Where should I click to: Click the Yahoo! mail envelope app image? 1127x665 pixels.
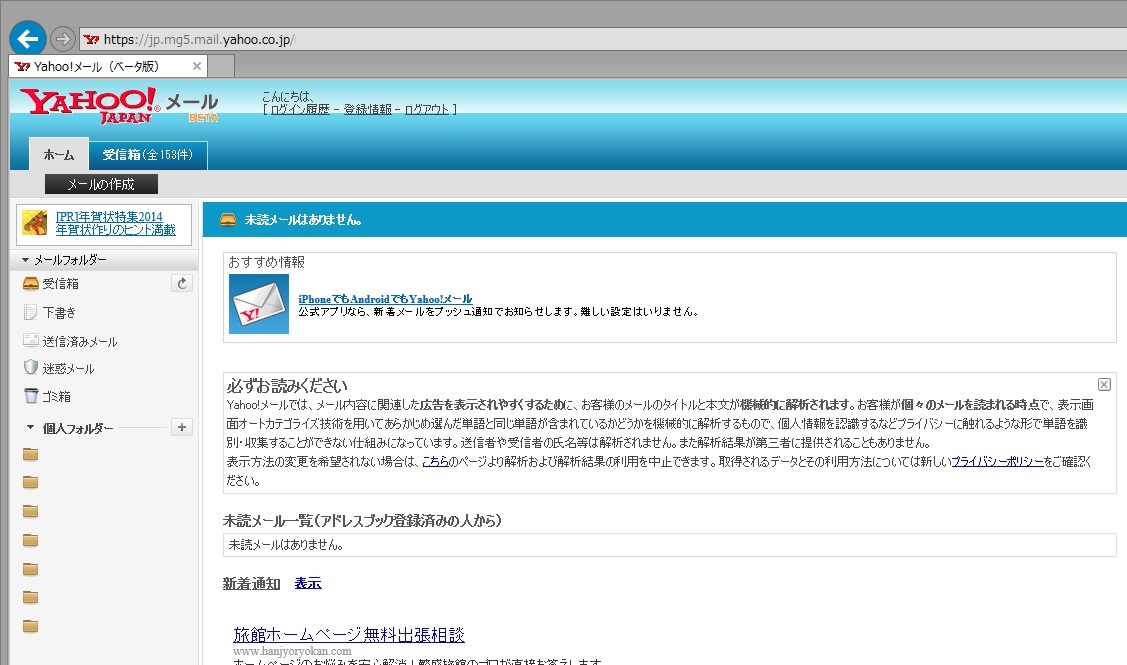click(x=259, y=303)
